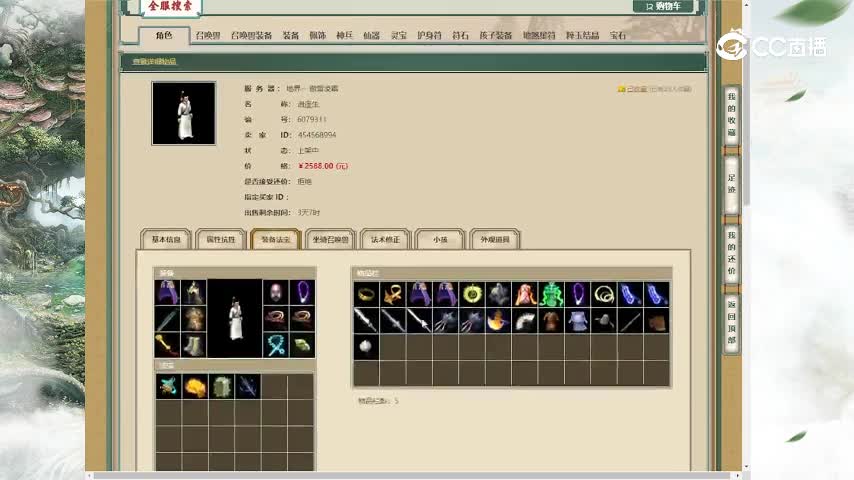Inspect the equipped green sword

point(167,319)
